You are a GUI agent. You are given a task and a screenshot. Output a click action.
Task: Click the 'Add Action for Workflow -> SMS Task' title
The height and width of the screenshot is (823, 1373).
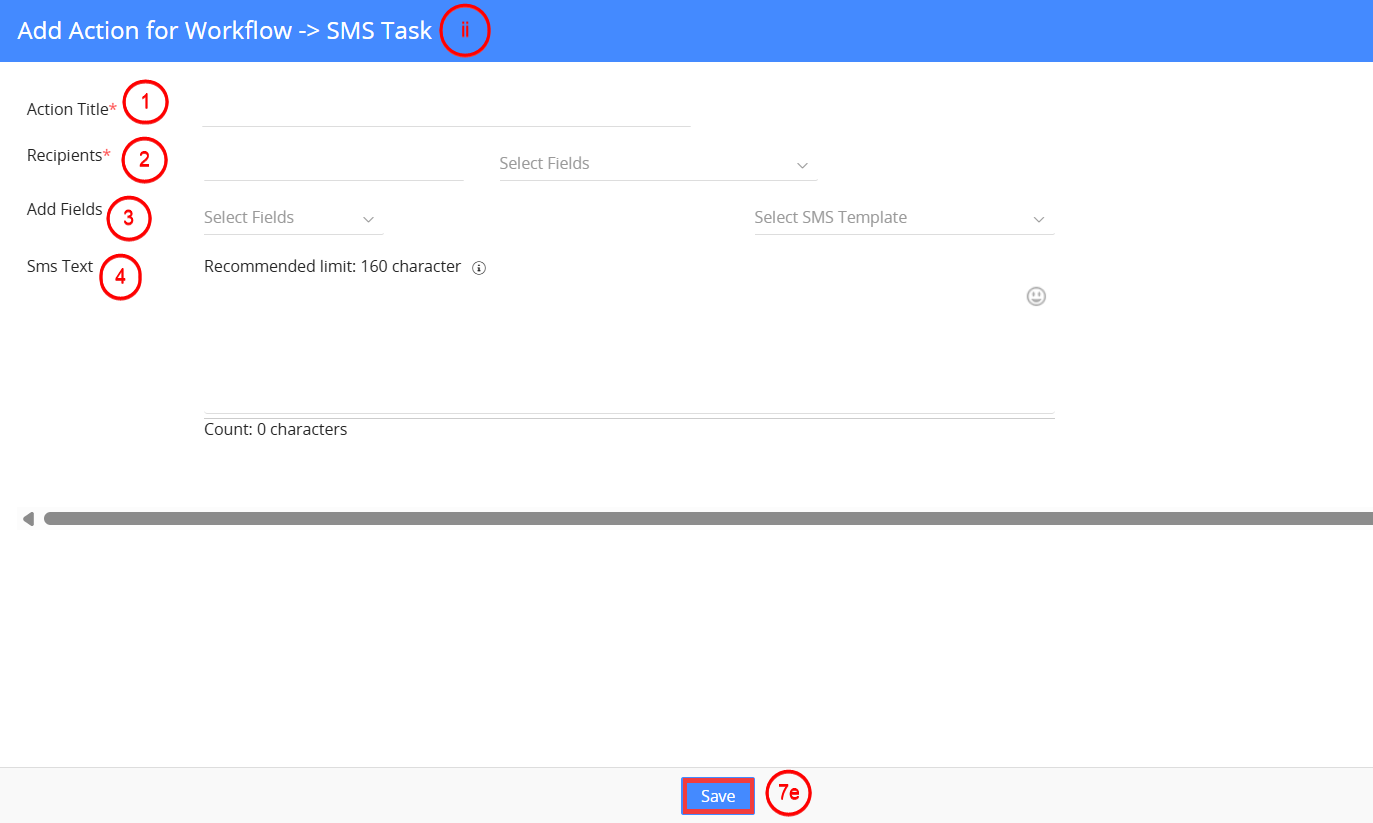point(225,30)
